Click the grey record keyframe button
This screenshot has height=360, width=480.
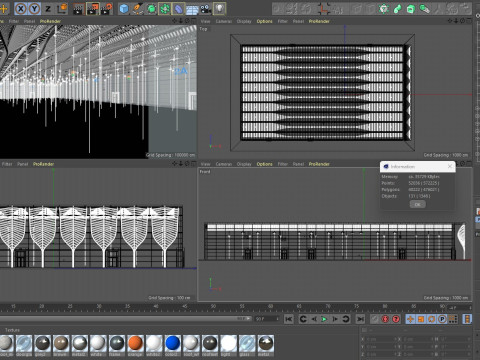[x=375, y=319]
